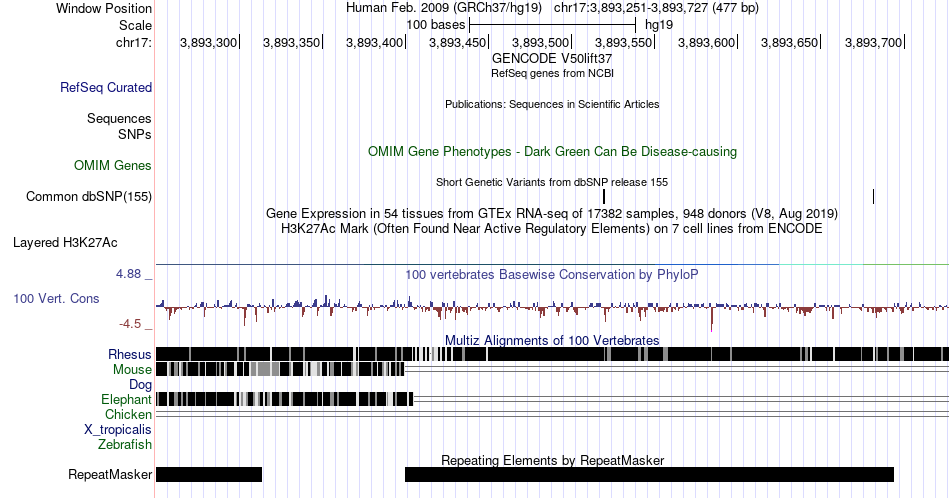
Task: Select the SNPs track label
Action: click(135, 134)
